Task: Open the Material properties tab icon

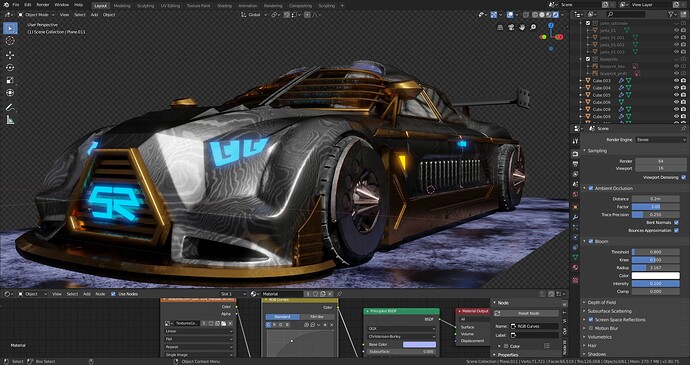Action: coord(575,267)
